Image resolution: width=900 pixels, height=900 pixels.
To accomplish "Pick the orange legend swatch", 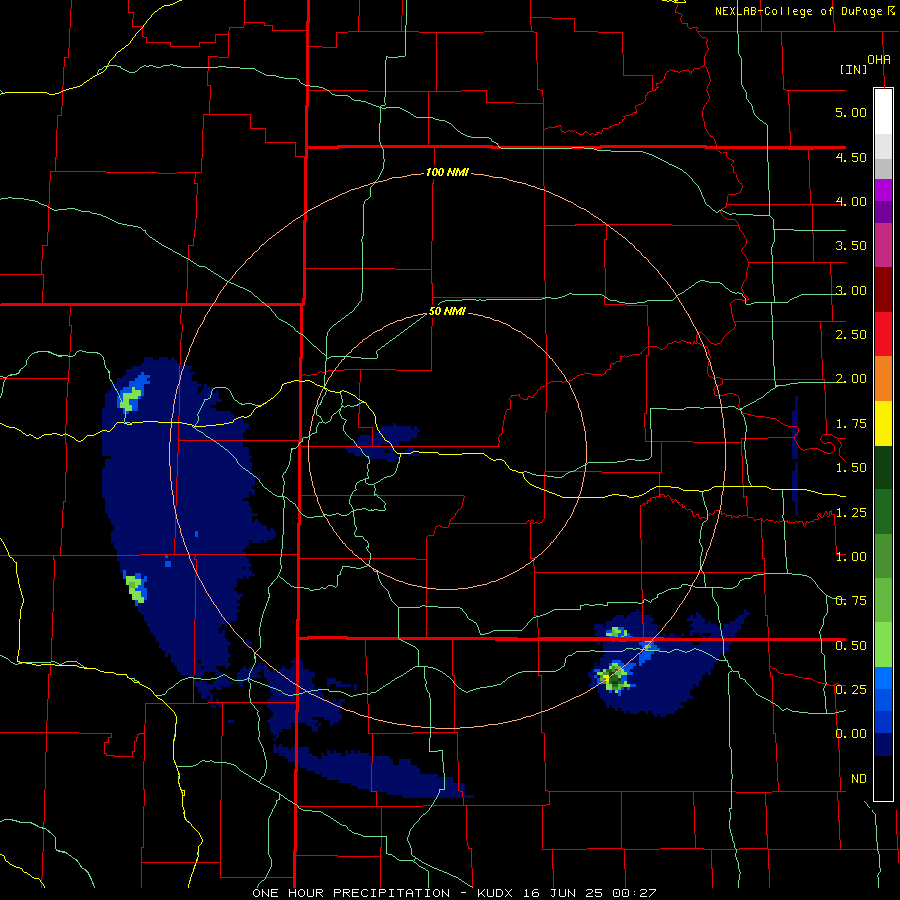I will click(883, 378).
